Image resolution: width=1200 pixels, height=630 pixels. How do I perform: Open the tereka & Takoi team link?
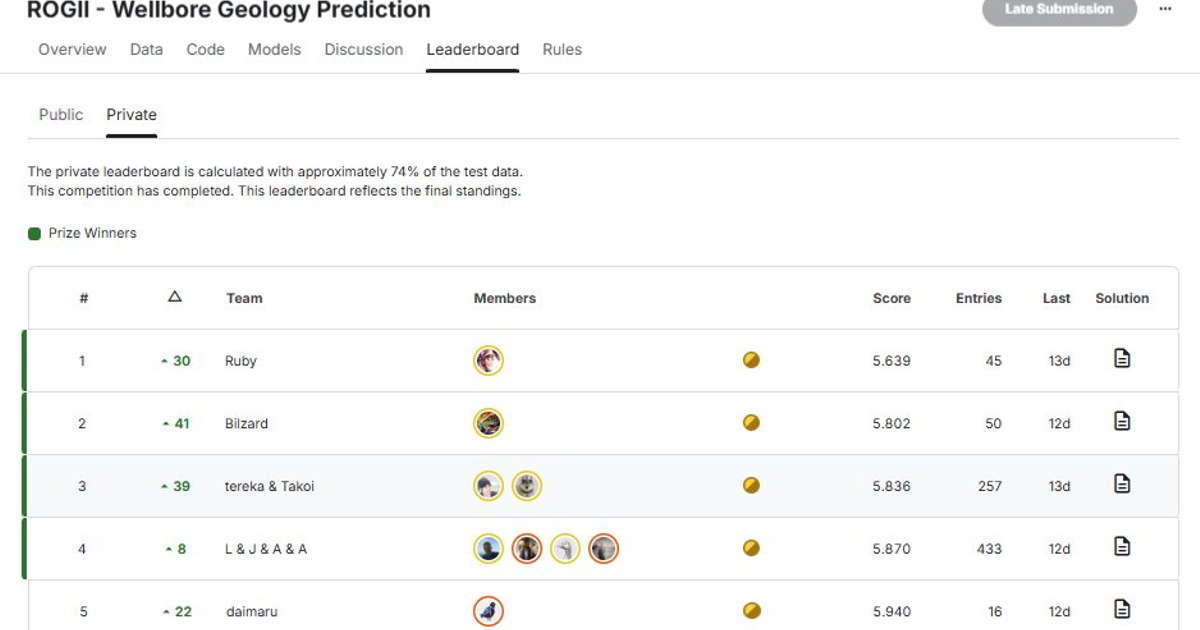(269, 486)
